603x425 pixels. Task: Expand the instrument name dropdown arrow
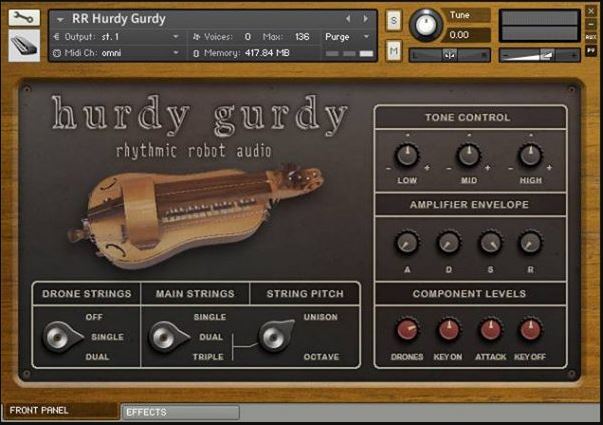coord(60,19)
